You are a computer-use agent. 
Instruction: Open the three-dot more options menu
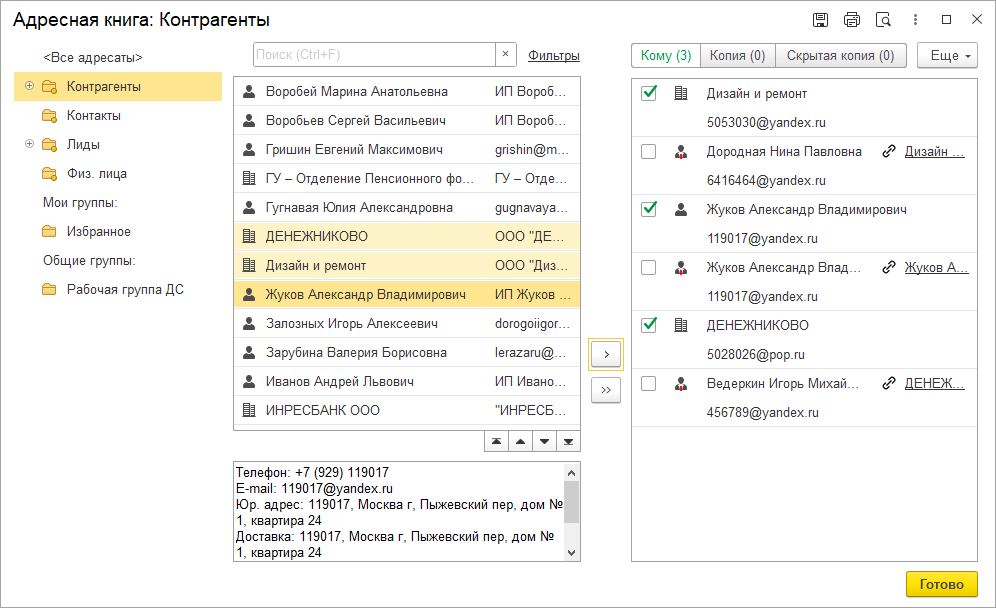click(x=915, y=20)
